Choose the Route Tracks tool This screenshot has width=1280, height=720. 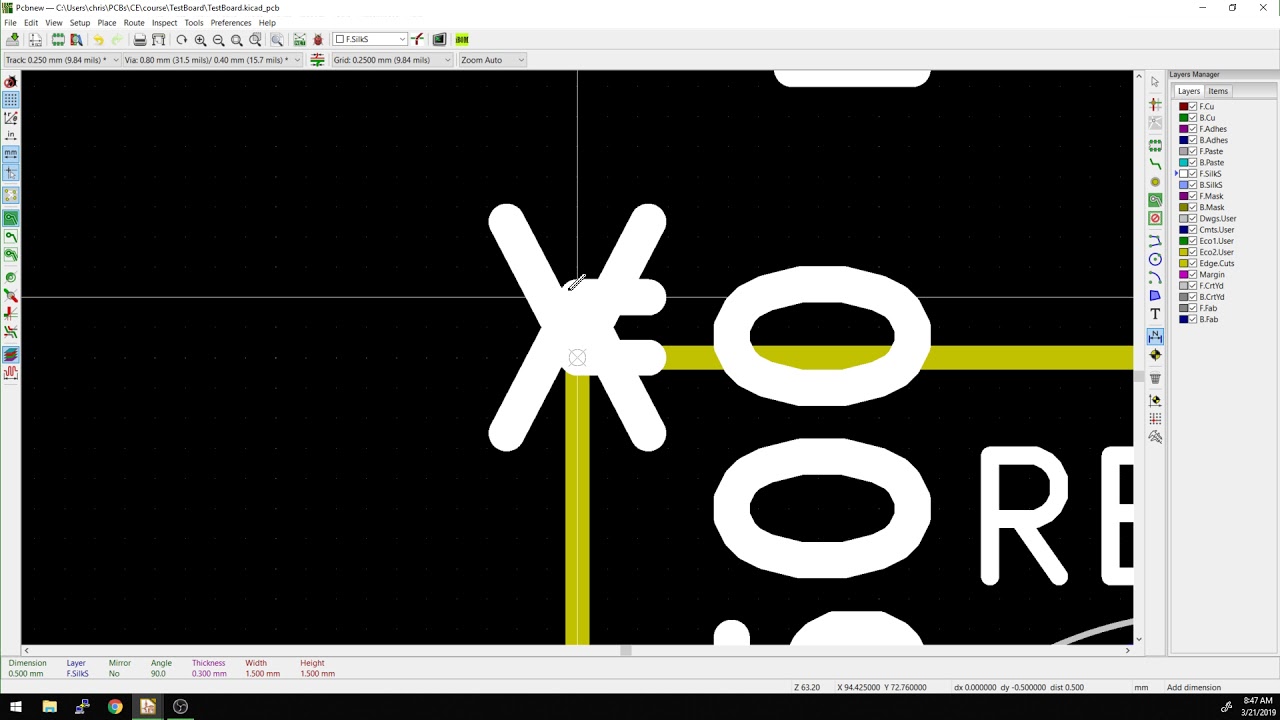point(1155,163)
